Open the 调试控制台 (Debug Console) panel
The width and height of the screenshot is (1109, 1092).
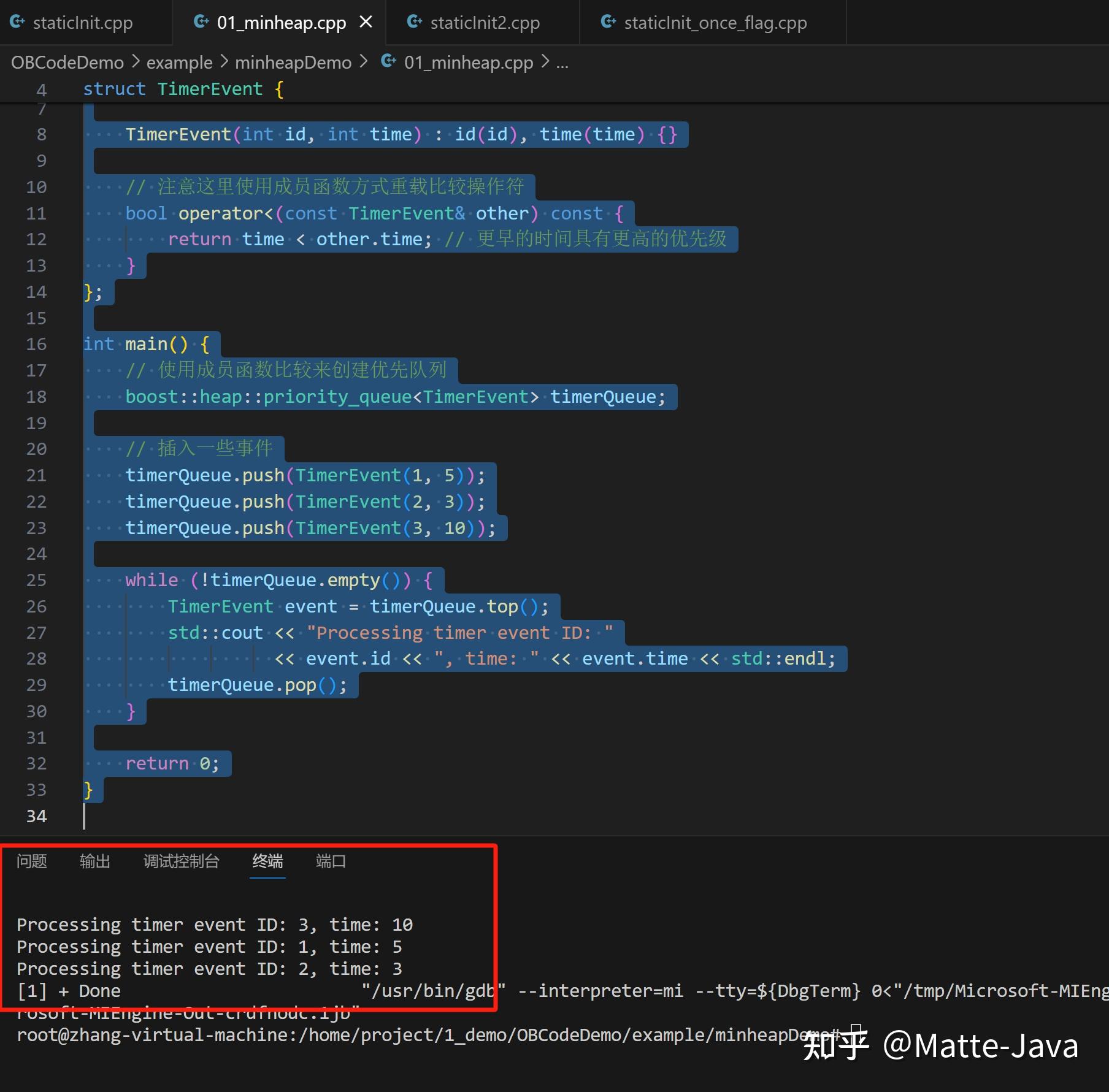181,861
